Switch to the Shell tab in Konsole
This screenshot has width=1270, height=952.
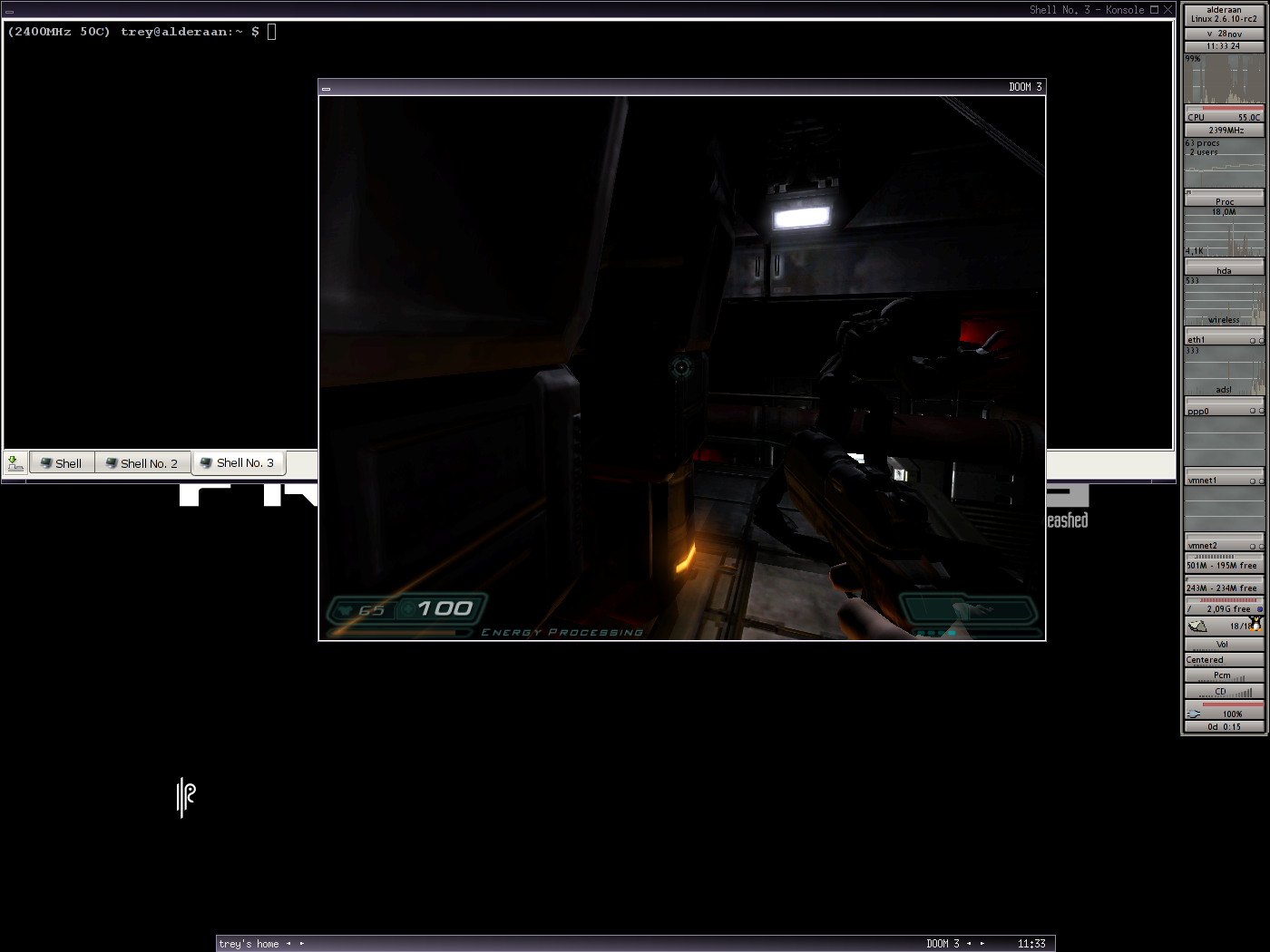(x=62, y=463)
